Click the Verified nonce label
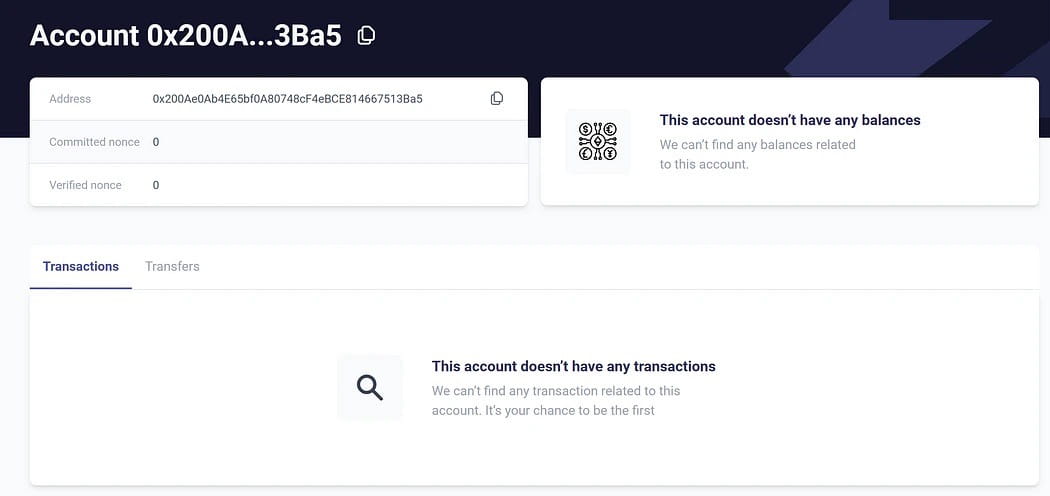The height and width of the screenshot is (496, 1050). click(85, 185)
